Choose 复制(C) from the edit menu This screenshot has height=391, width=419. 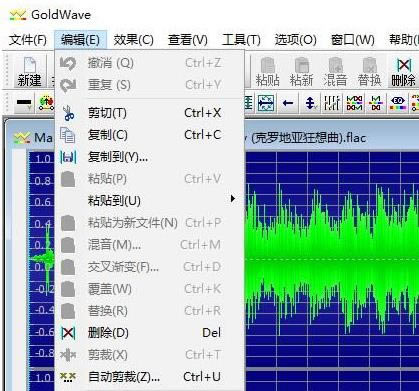click(x=149, y=135)
